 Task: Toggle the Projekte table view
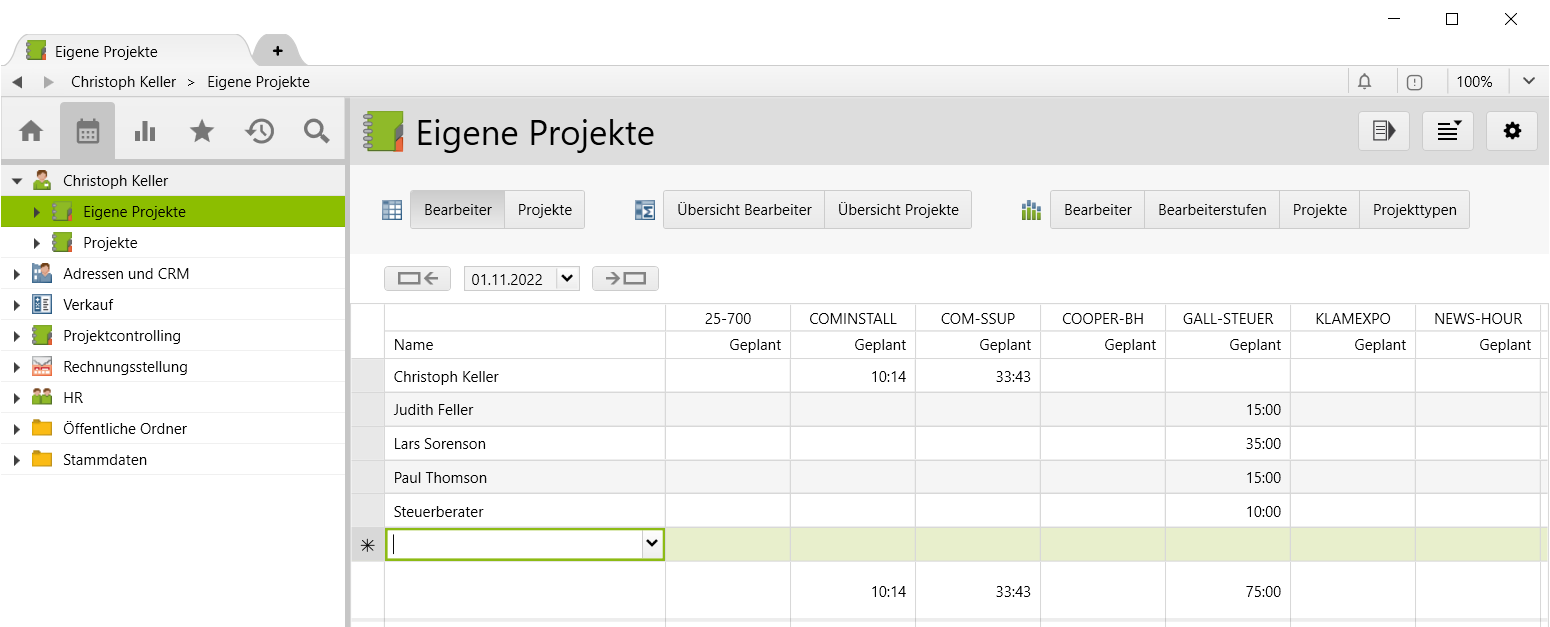pos(545,210)
